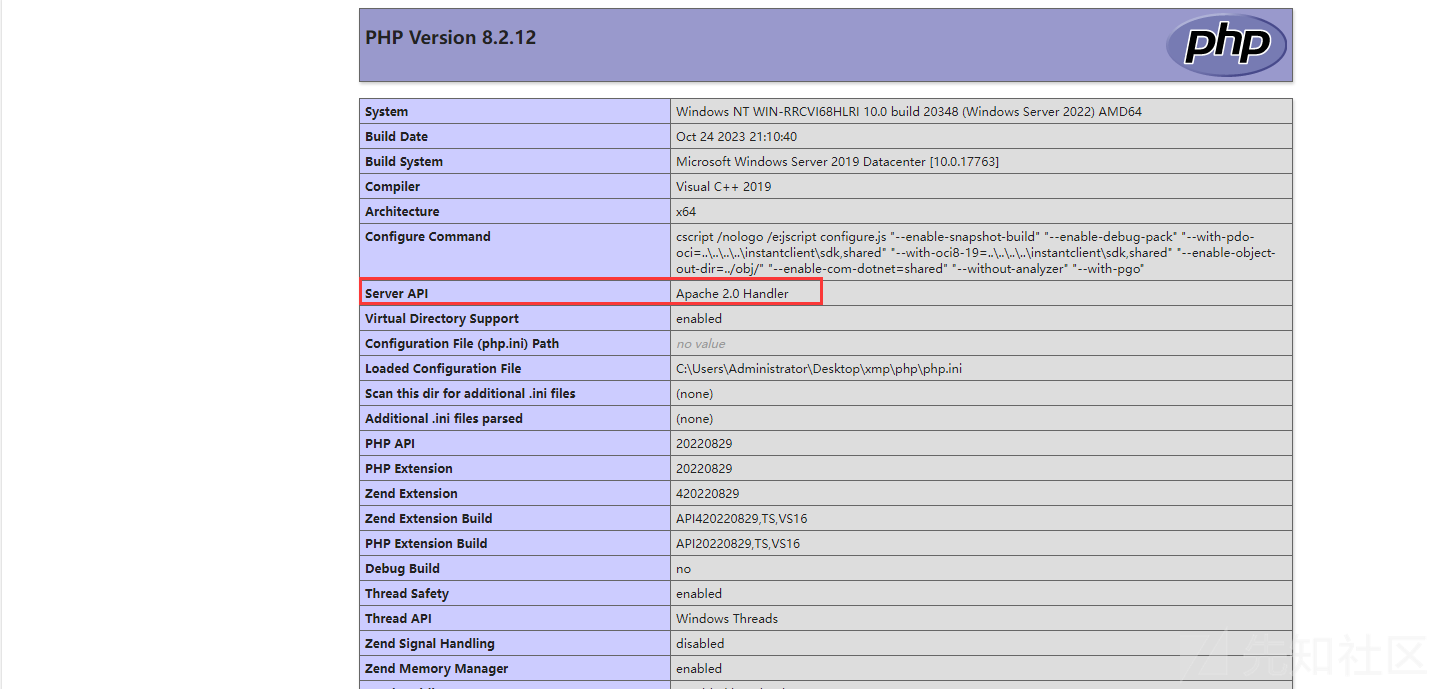This screenshot has width=1448, height=689.
Task: Click '(none)' value for Additional .ini files parsed
Action: click(x=695, y=419)
